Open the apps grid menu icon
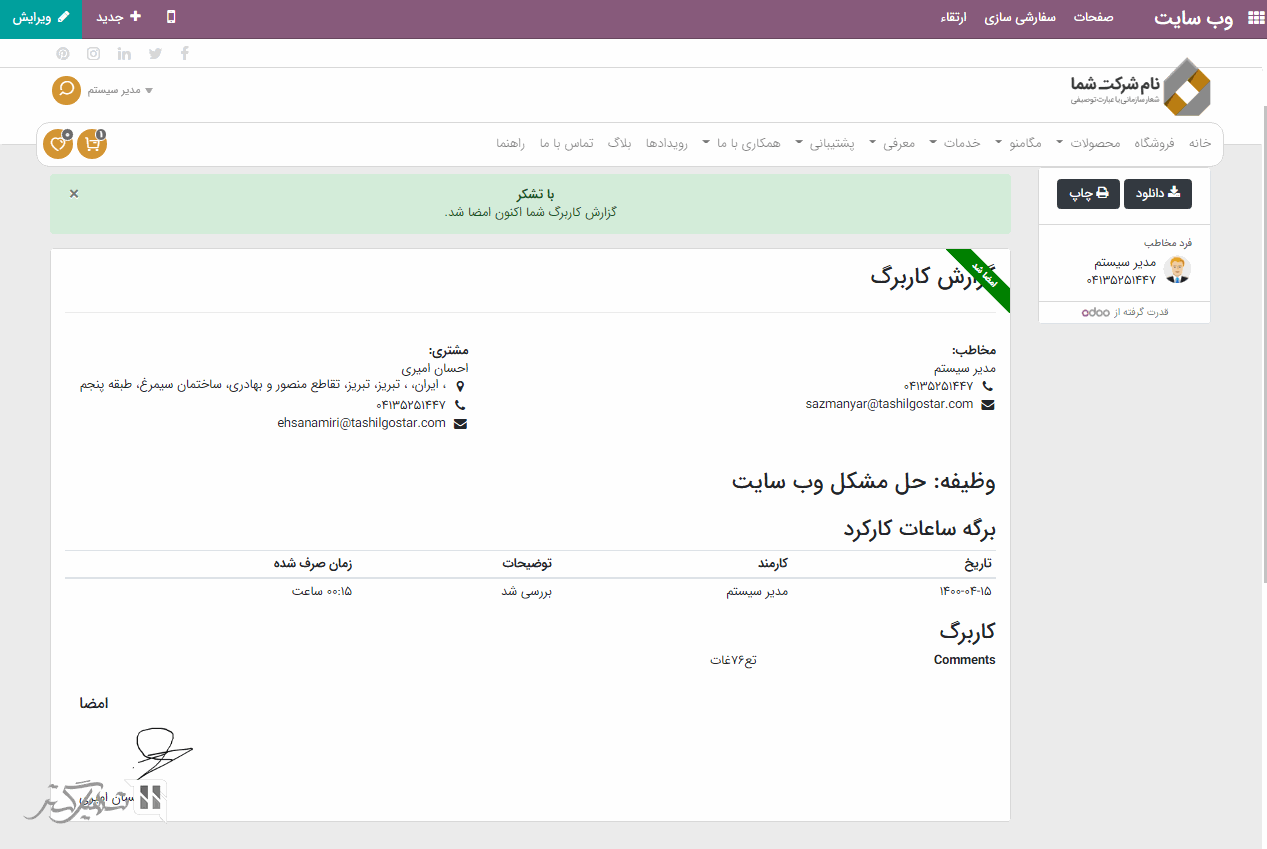This screenshot has height=849, width=1267. (1254, 18)
